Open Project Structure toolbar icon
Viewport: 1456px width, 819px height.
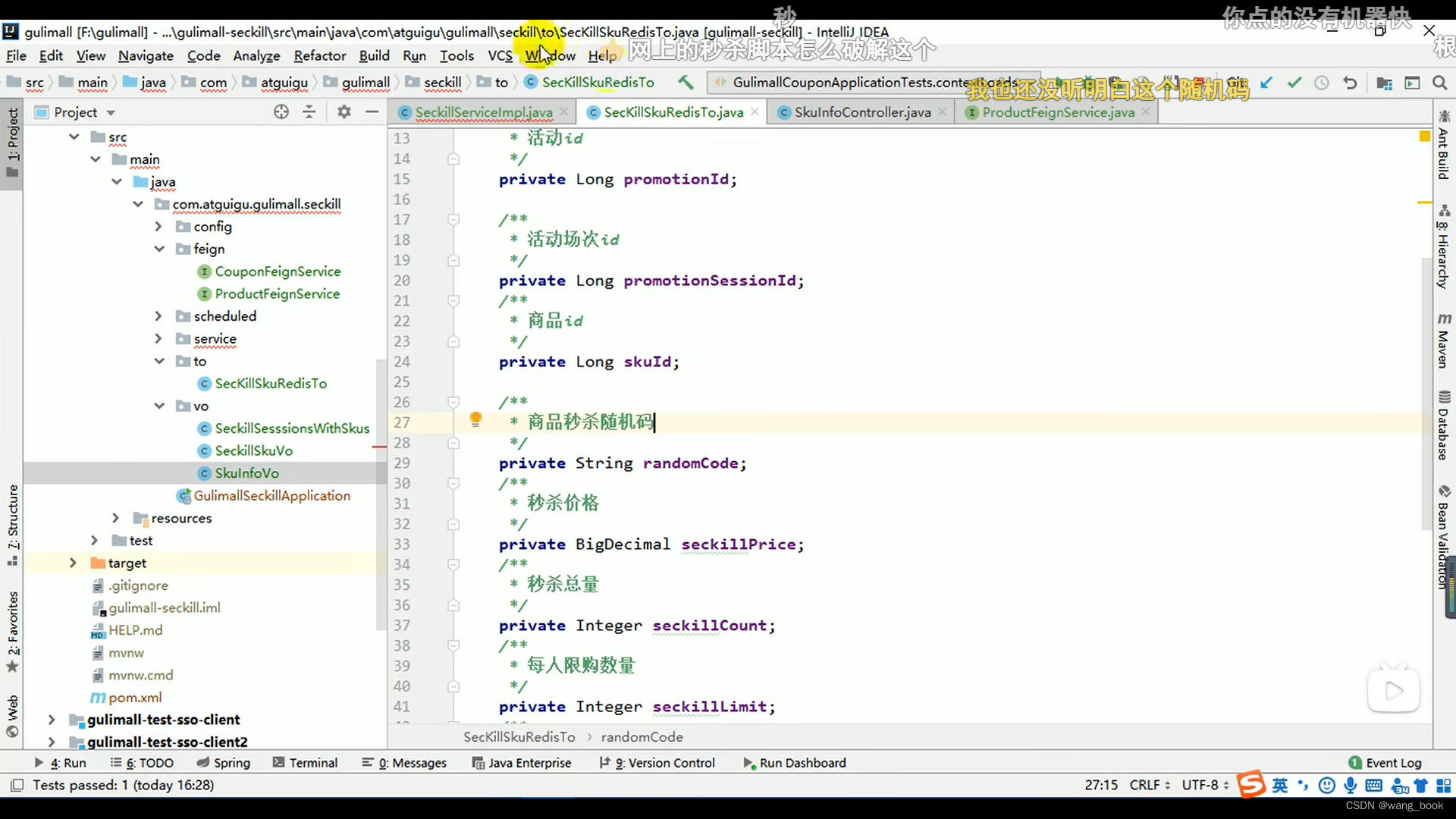click(x=1384, y=83)
